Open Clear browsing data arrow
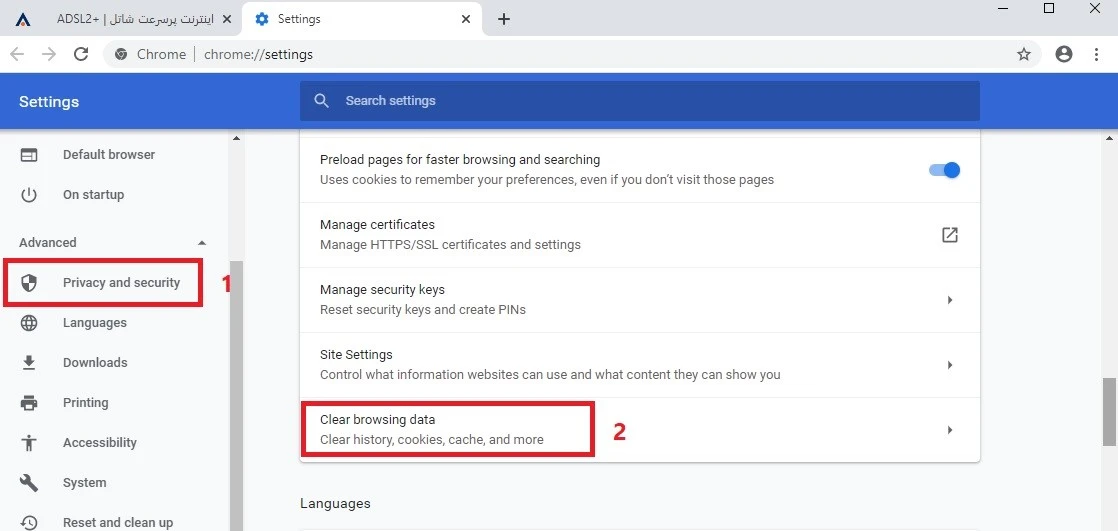This screenshot has height=531, width=1118. 950,430
